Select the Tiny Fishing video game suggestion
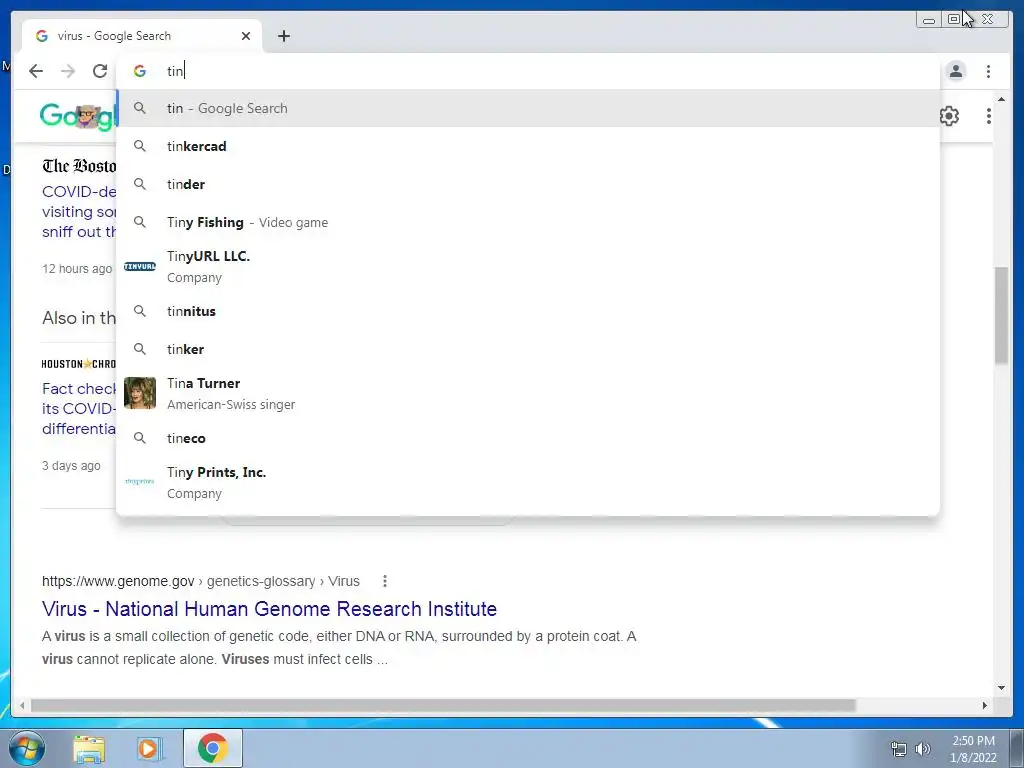 click(x=528, y=222)
